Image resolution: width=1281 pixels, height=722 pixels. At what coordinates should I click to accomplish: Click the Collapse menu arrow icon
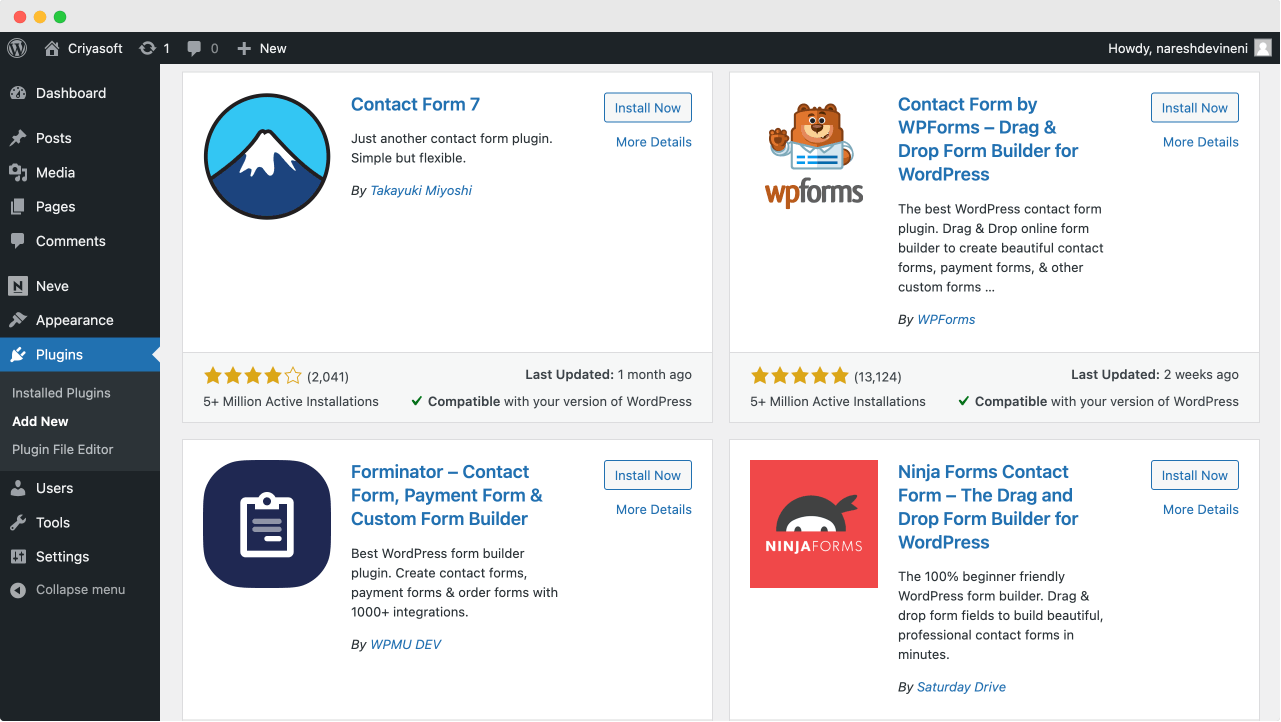click(18, 590)
